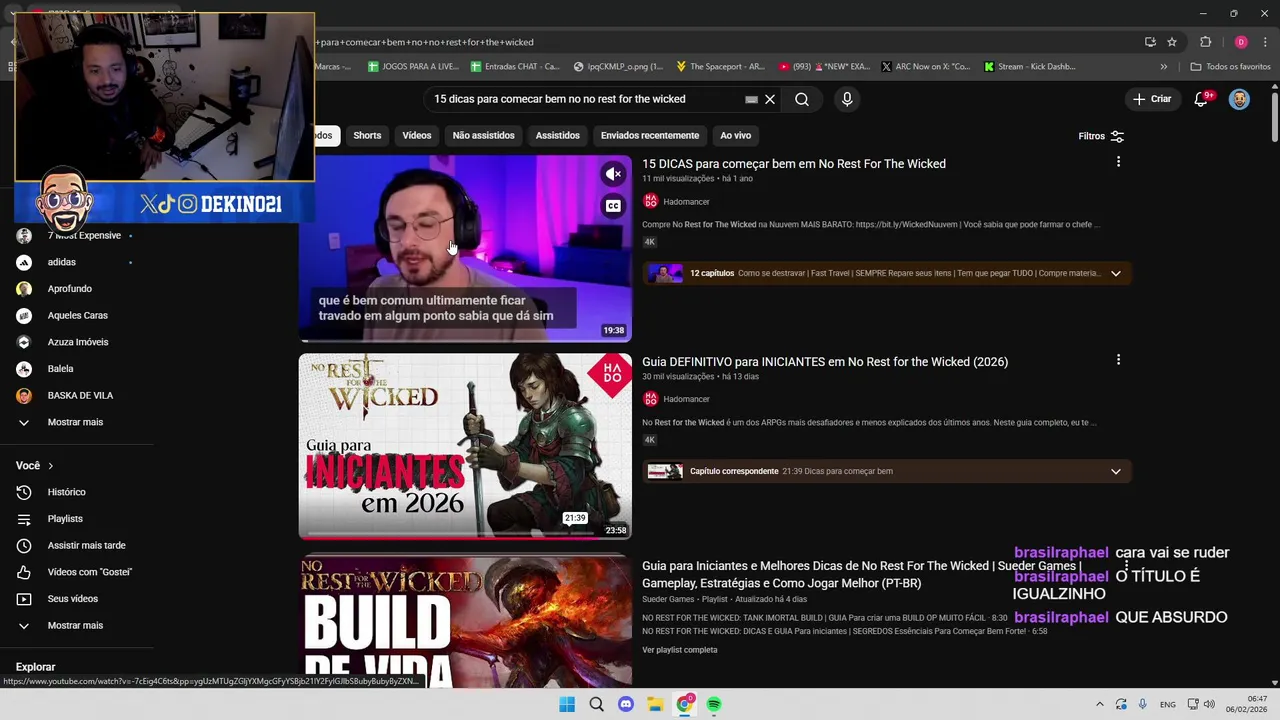Open more options for Guia DEFINITIVO video
Image resolution: width=1280 pixels, height=720 pixels.
[x=1118, y=360]
